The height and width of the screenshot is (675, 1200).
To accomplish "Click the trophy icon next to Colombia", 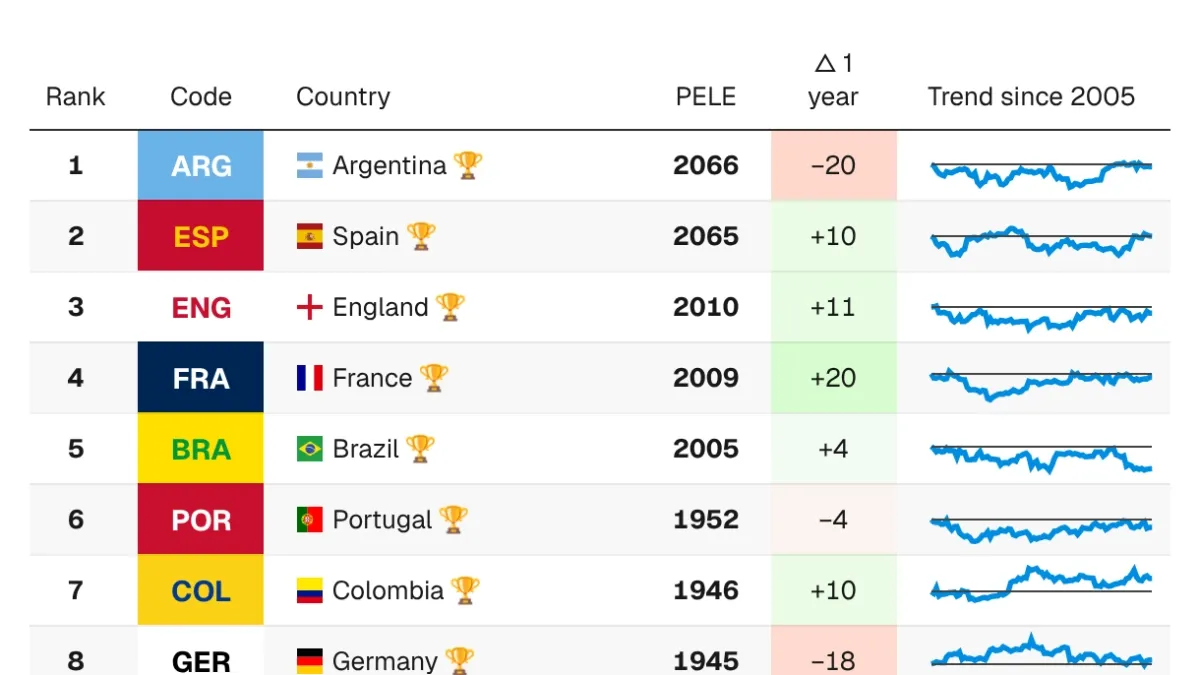I will [466, 590].
